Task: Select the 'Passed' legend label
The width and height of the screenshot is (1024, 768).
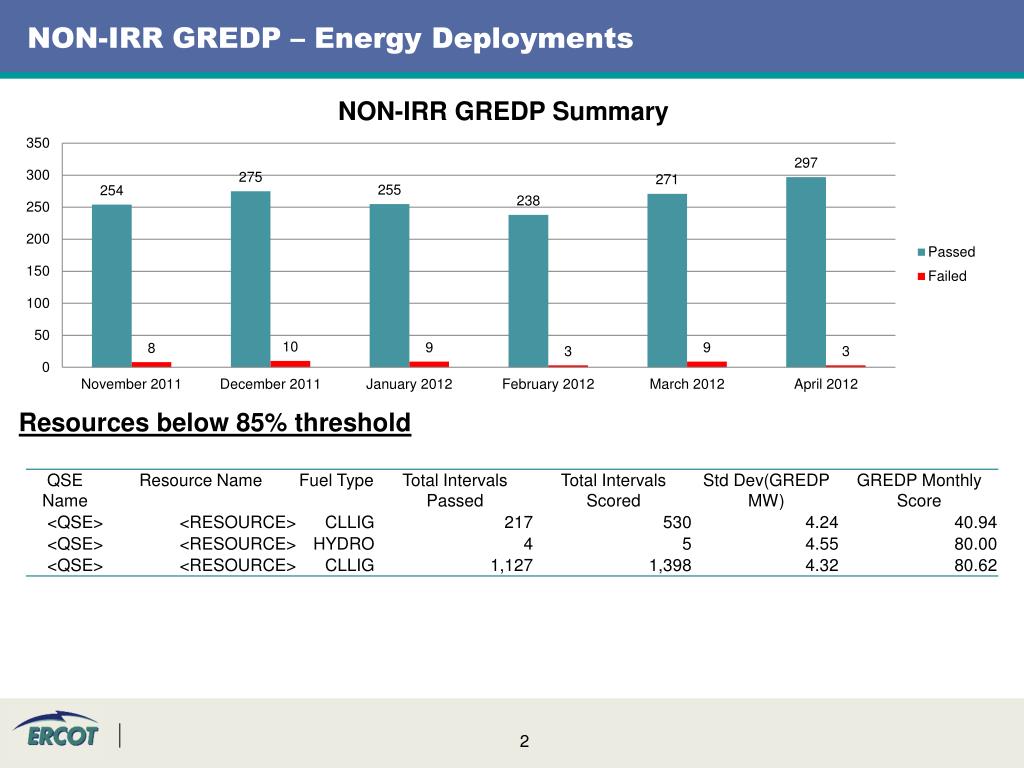Action: [951, 252]
